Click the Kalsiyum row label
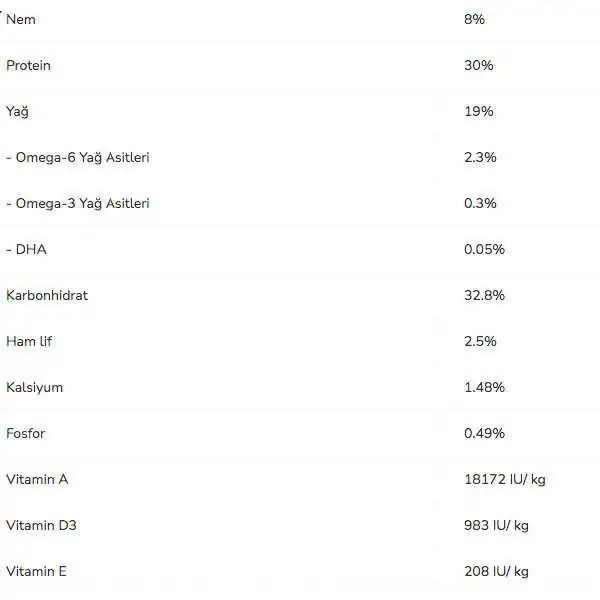 (34, 387)
